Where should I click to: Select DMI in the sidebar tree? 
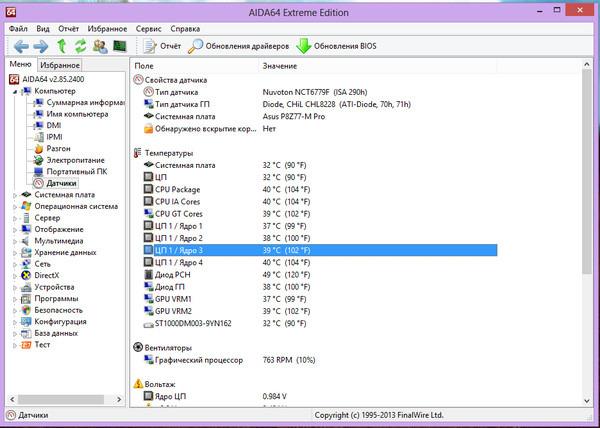[x=54, y=125]
